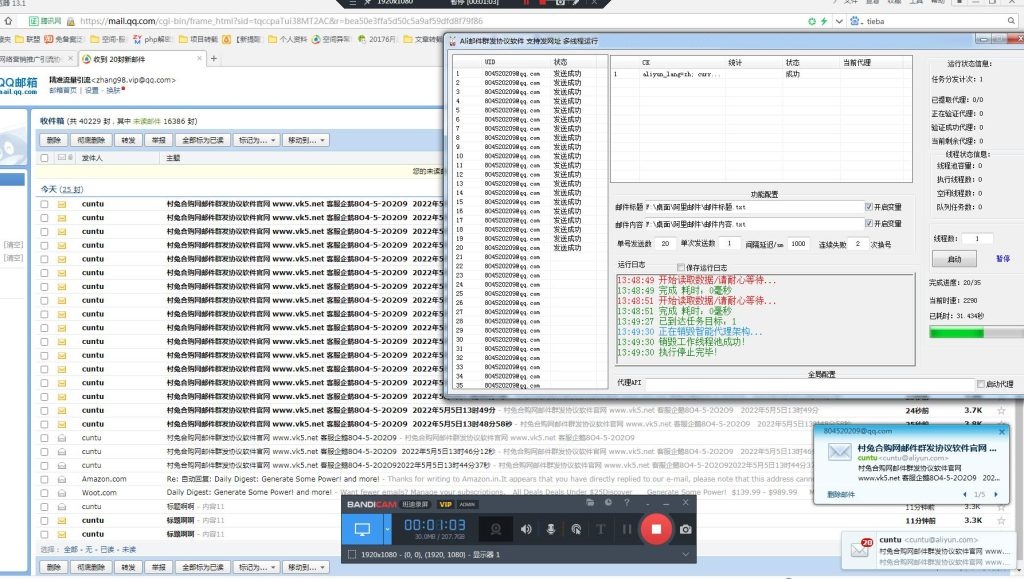
Task: Uncheck 开启变量 beside the 邮件标题 field
Action: click(869, 207)
